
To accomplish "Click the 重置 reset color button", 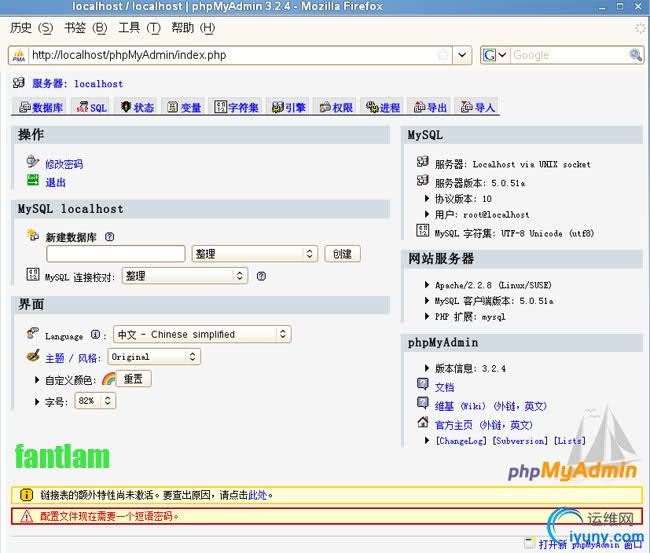I will 133,379.
